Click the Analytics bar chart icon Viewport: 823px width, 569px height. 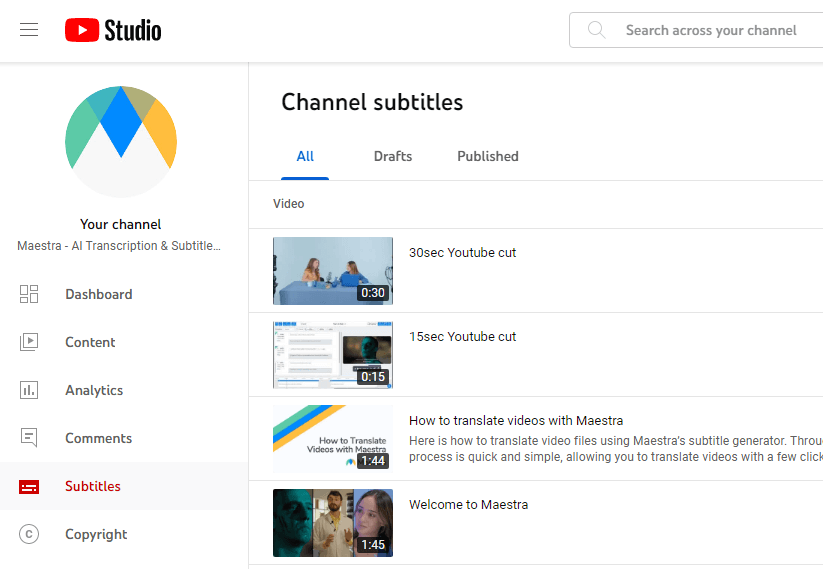pos(29,390)
